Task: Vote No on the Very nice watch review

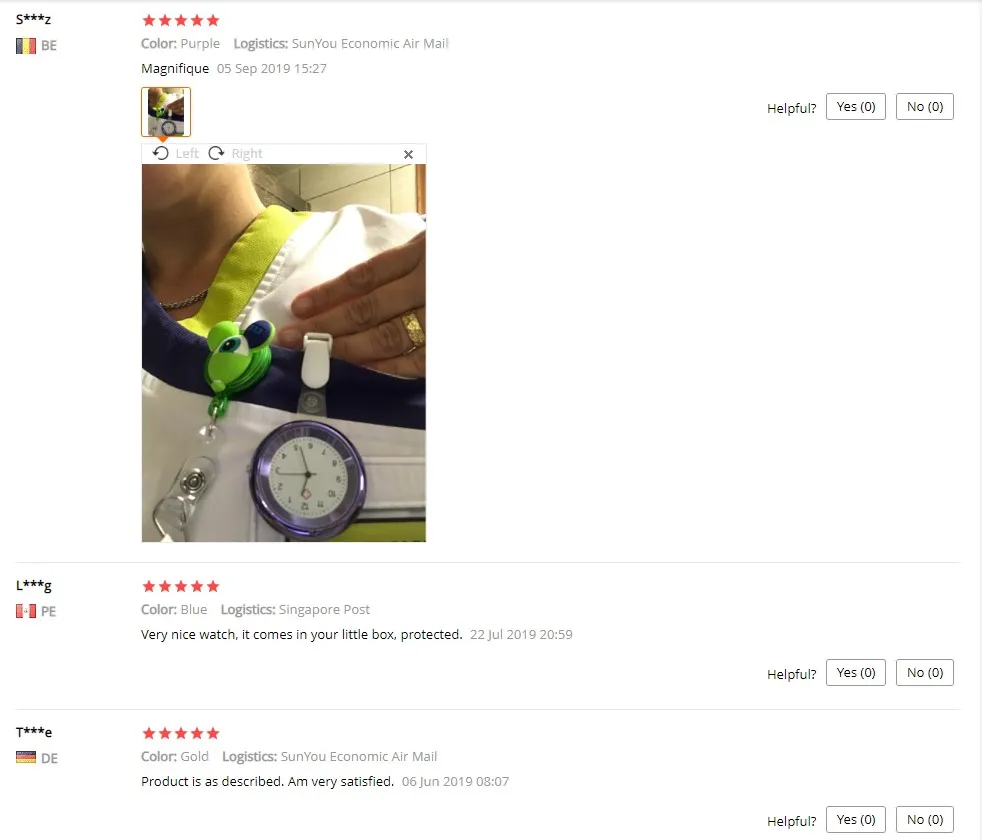Action: 924,673
